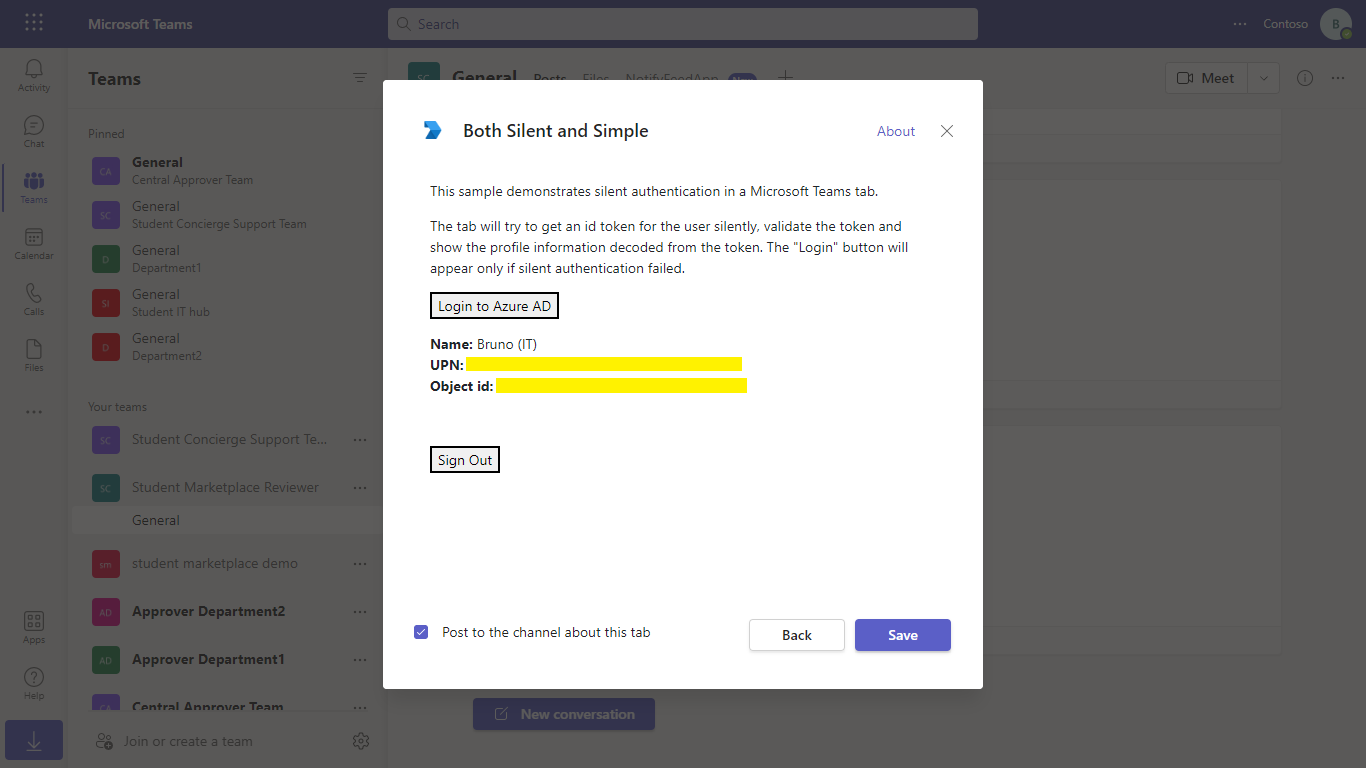
Task: Collapse the Your teams section
Action: [x=117, y=407]
